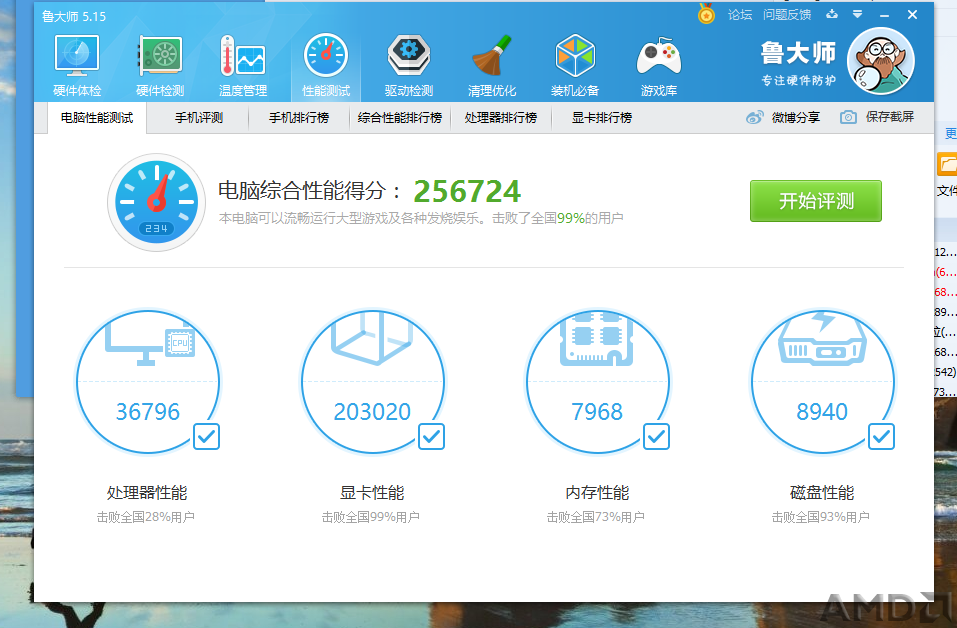
Task: Click the processor score 36796
Action: tap(148, 412)
